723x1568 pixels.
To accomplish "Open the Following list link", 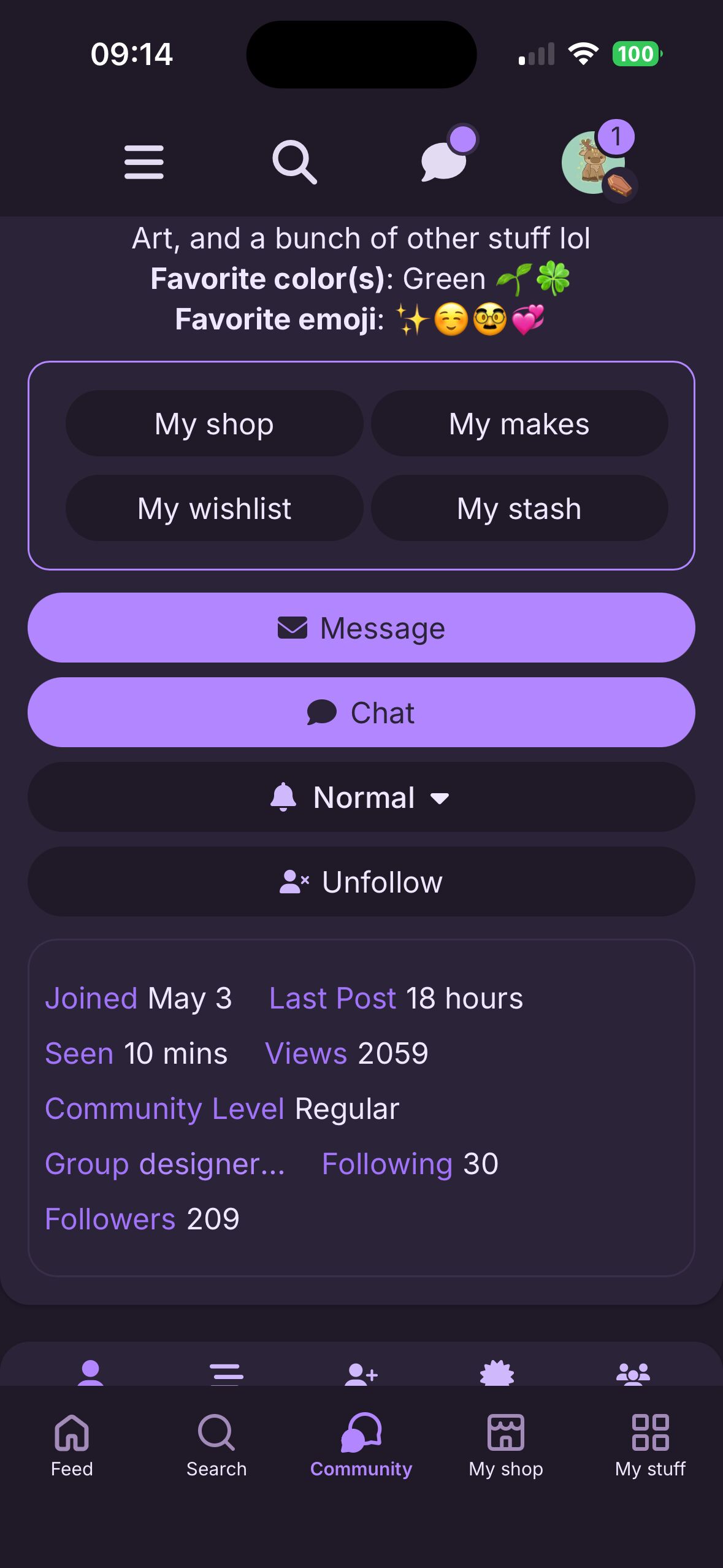I will pyautogui.click(x=387, y=1164).
